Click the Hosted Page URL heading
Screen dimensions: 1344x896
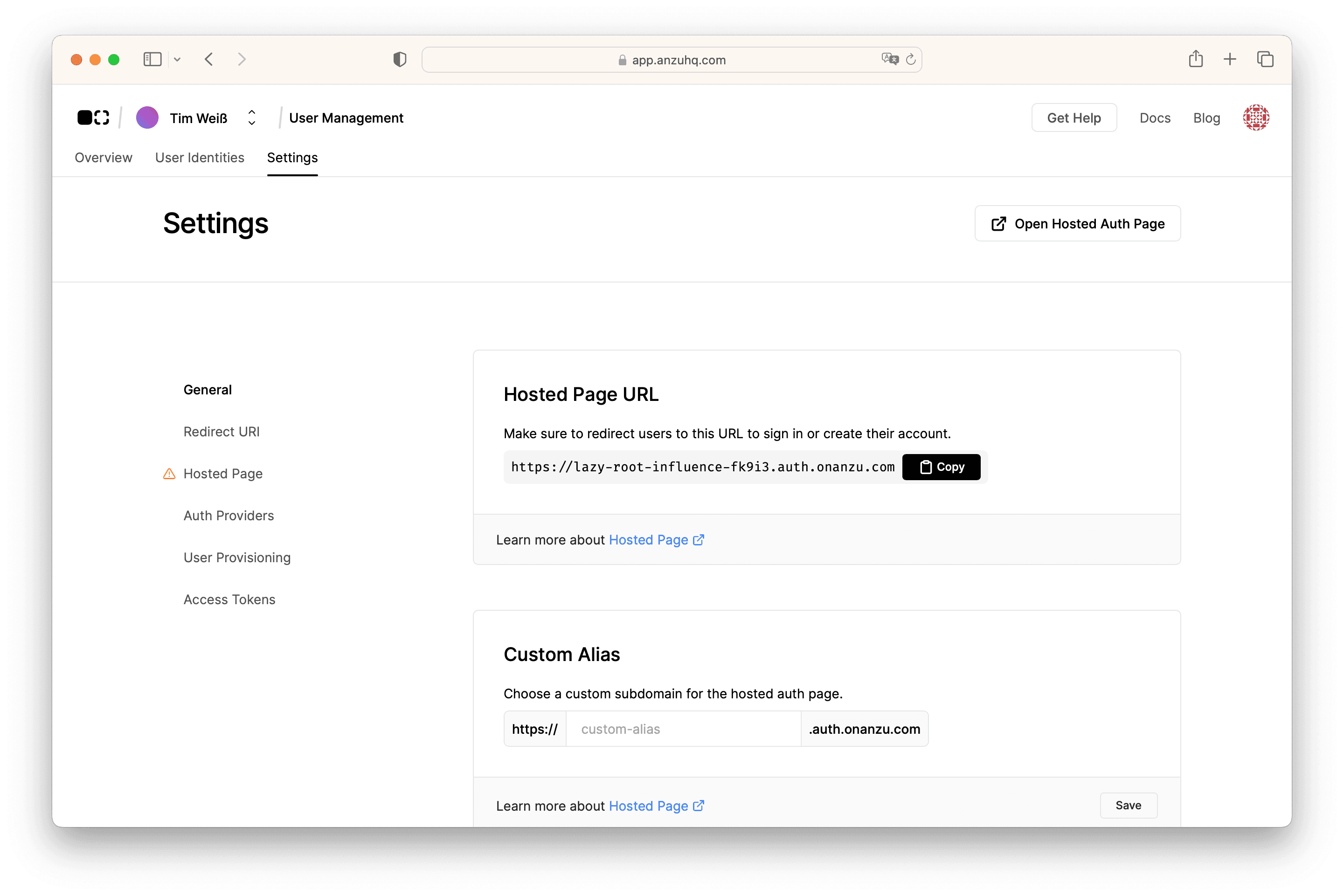tap(581, 394)
